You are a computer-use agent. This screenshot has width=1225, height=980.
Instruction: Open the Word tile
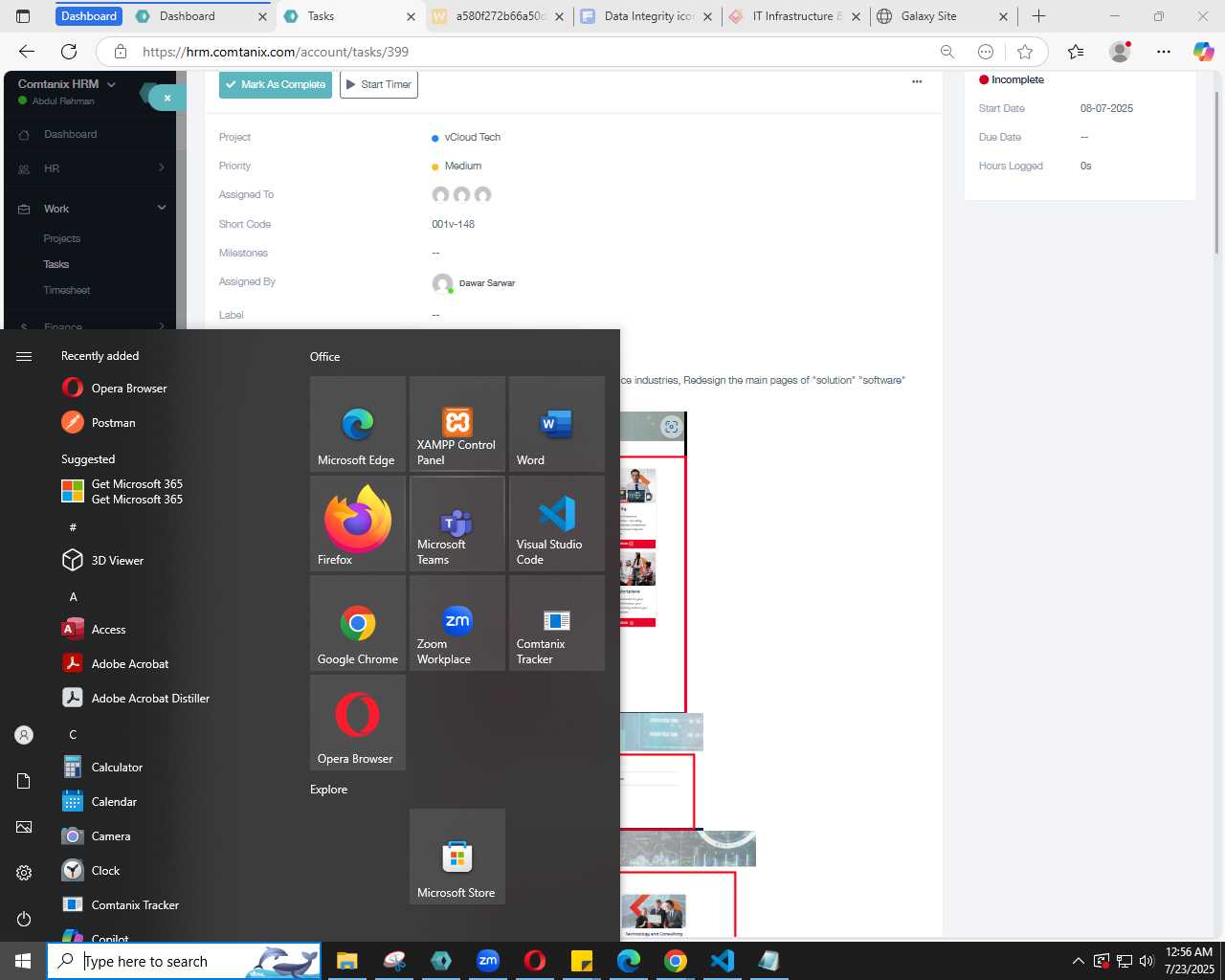point(557,424)
